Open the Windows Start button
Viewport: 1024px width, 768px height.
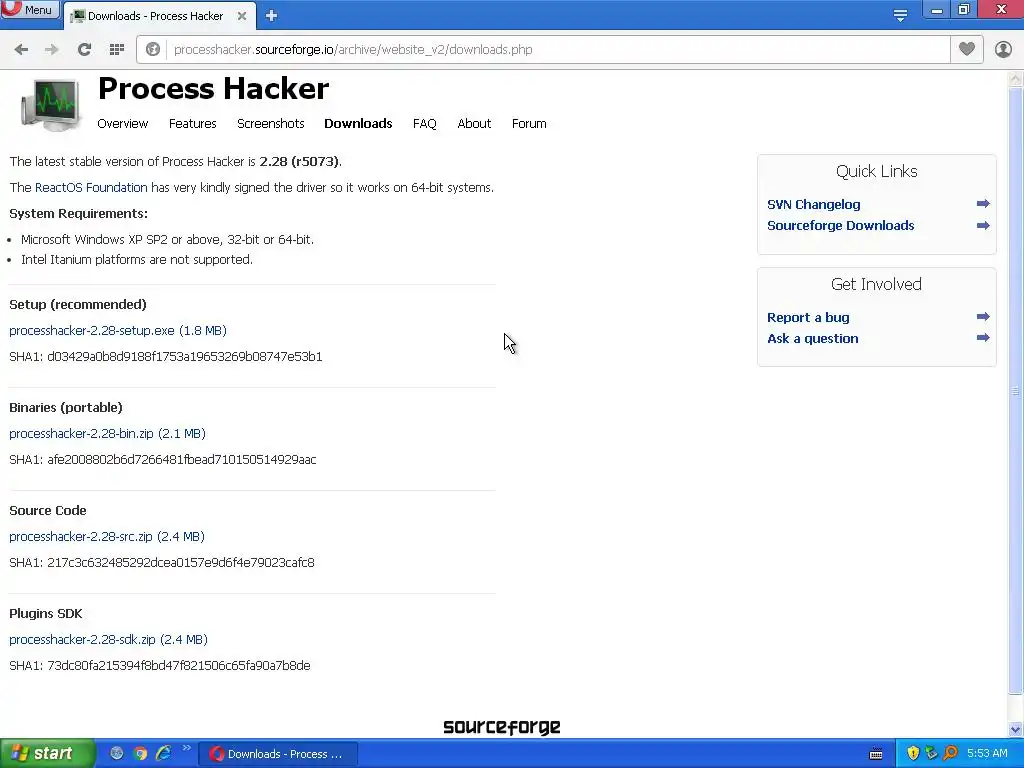click(47, 753)
